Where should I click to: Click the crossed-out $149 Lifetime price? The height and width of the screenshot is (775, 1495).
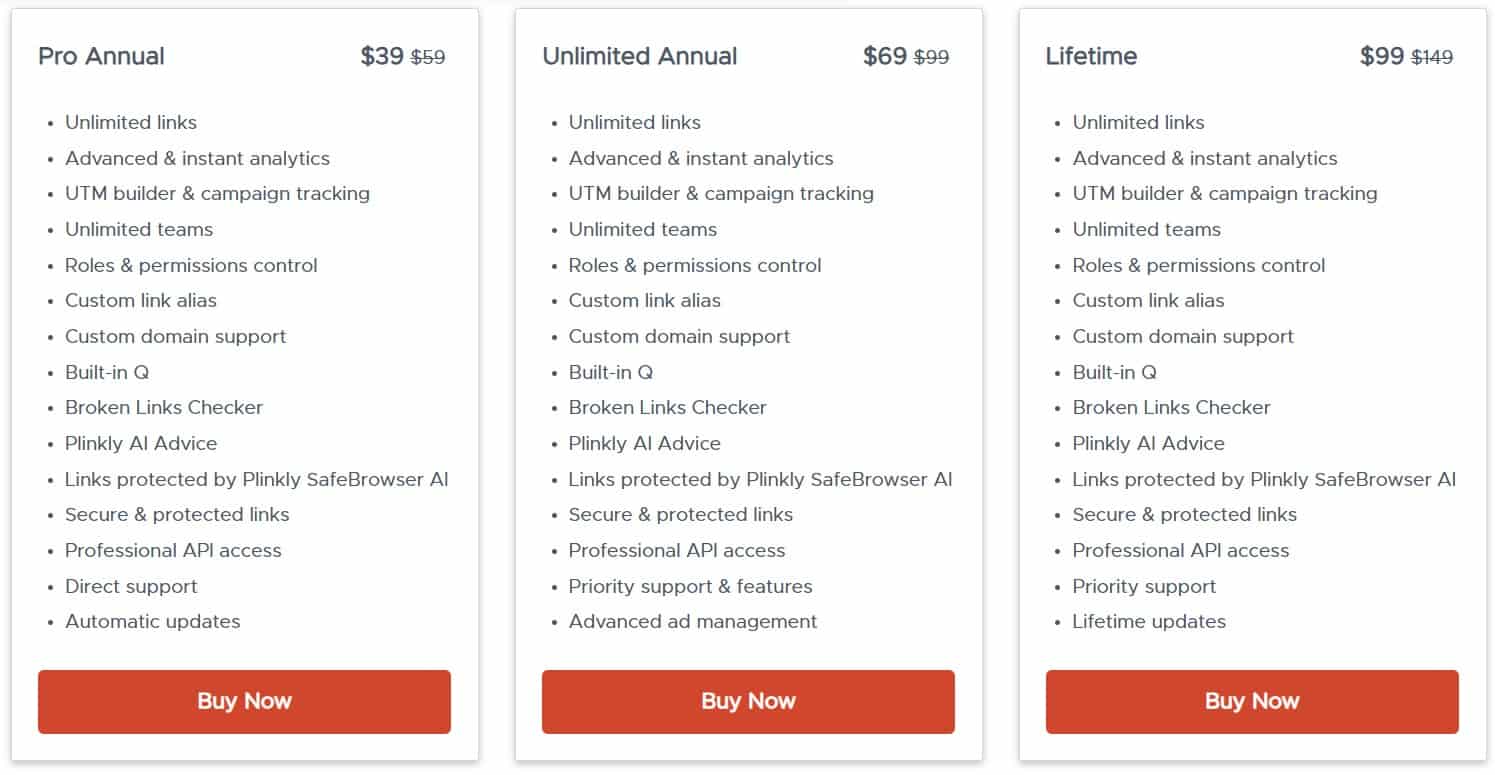coord(1430,57)
